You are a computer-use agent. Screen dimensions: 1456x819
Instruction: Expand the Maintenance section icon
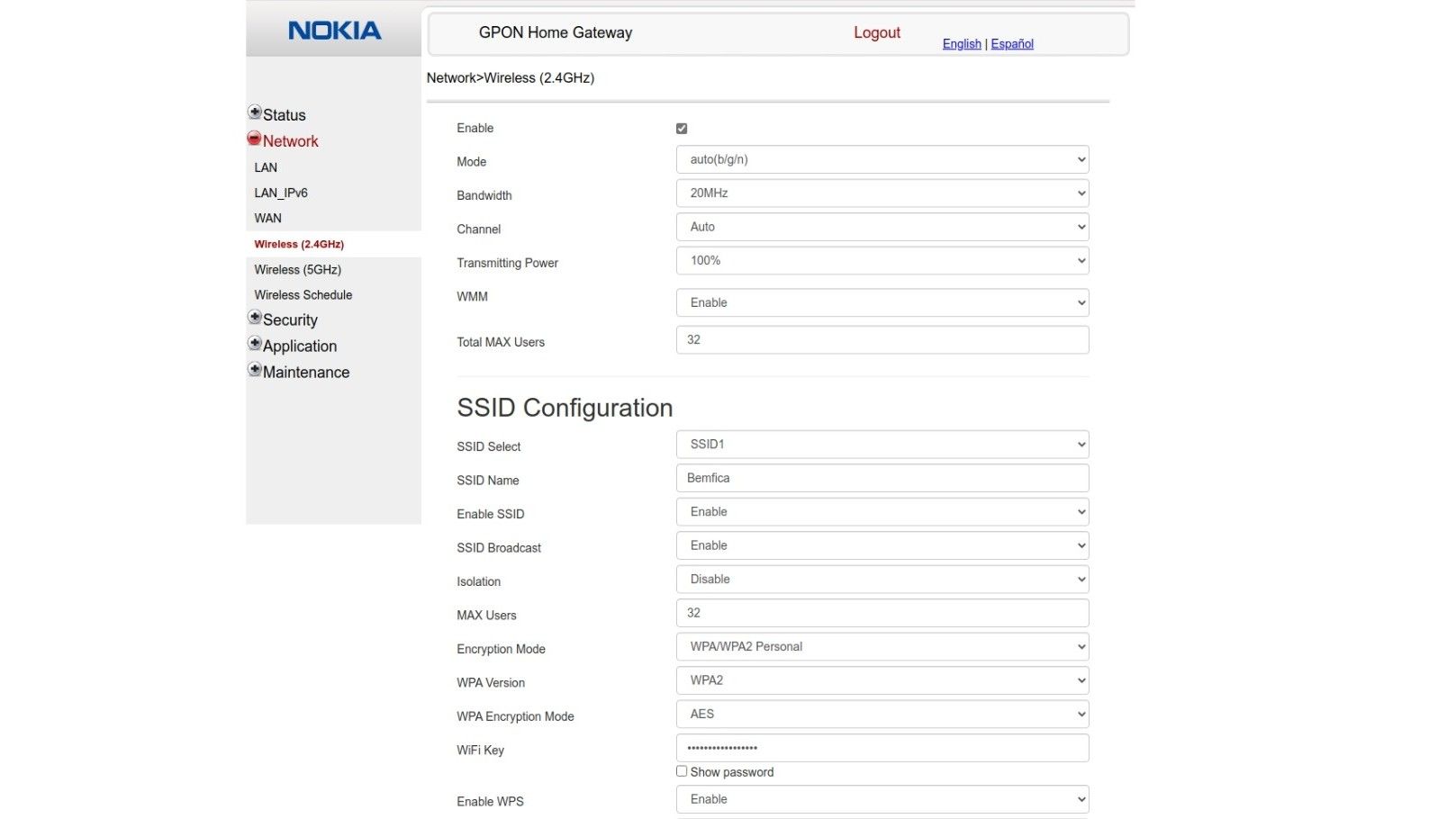pyautogui.click(x=255, y=368)
